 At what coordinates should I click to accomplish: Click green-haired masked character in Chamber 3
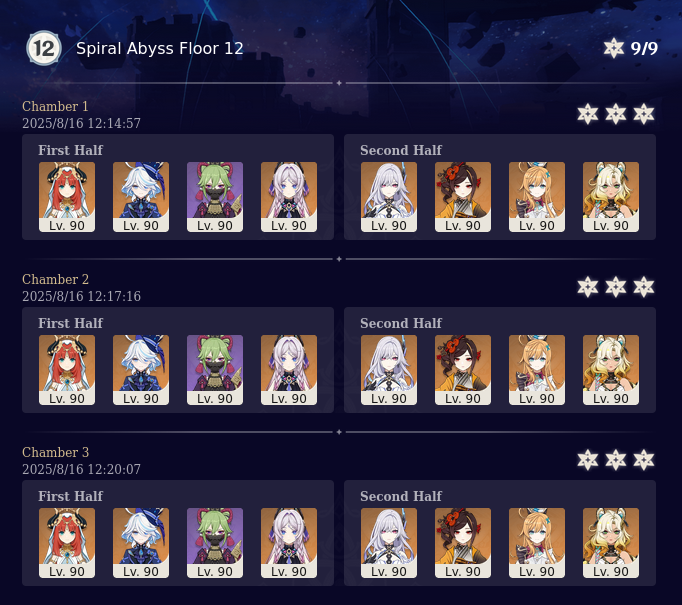pos(215,543)
